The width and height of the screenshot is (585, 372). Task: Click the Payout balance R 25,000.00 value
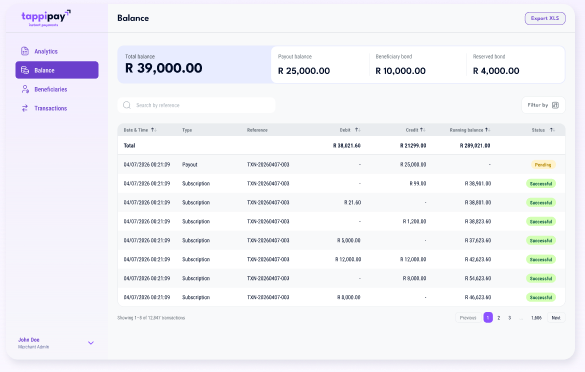click(x=304, y=71)
